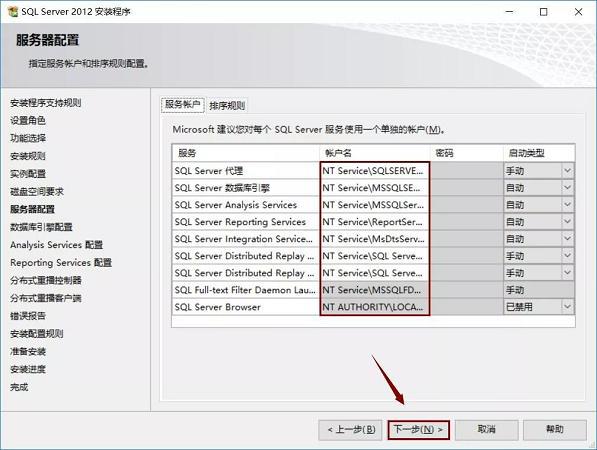
Task: Click 安装程序支持规则 step in sidebar
Action: click(45, 103)
